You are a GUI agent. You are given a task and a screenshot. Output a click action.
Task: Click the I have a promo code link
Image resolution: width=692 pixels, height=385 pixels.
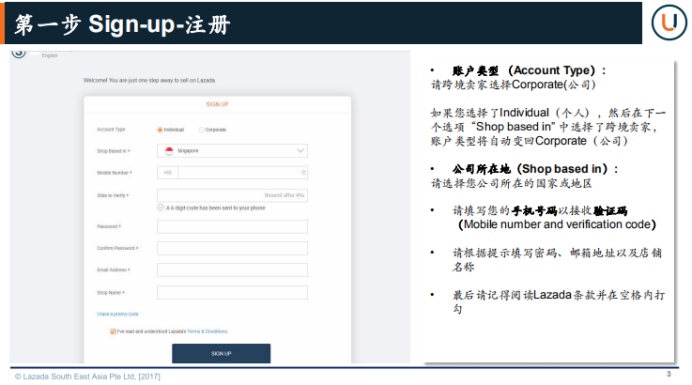tap(117, 314)
